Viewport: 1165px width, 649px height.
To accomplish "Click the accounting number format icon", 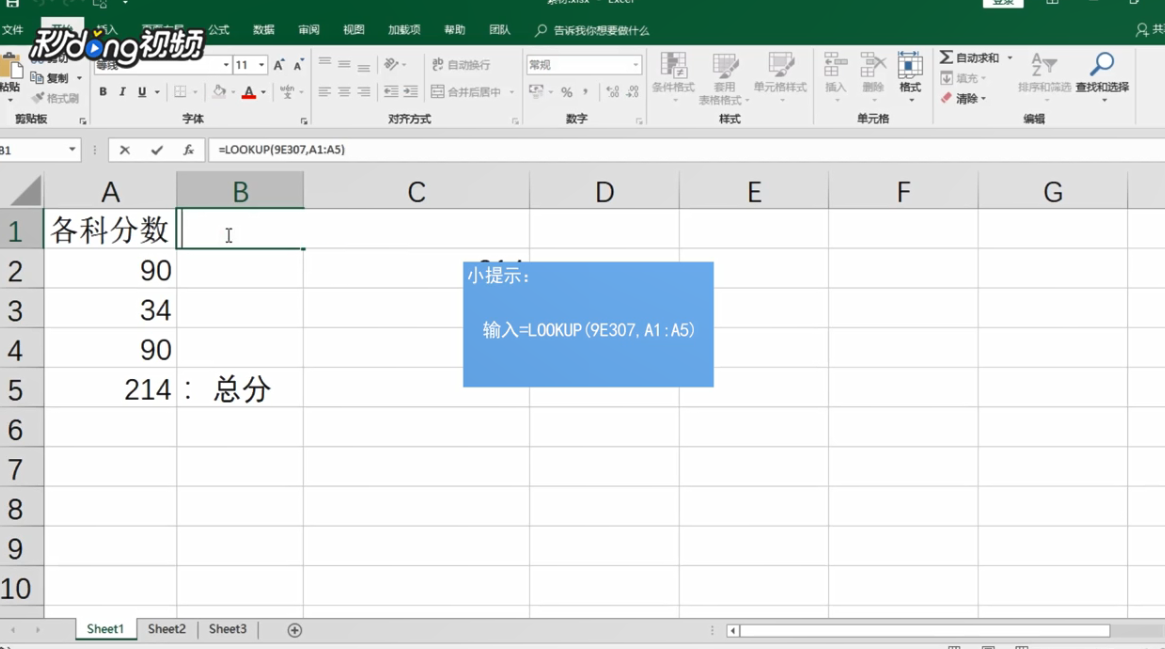I will pyautogui.click(x=536, y=92).
